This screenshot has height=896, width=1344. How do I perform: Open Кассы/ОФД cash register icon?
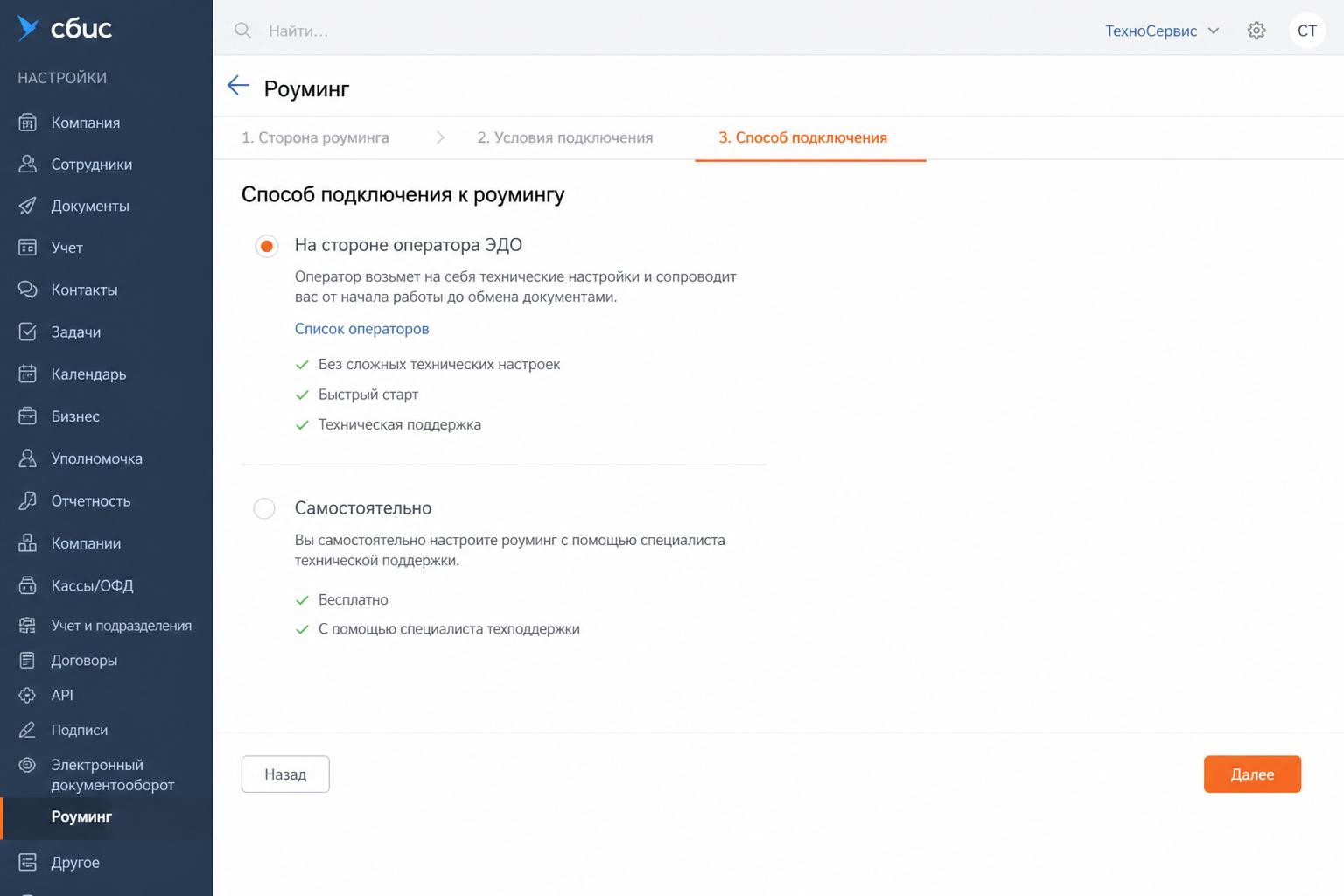coord(28,585)
